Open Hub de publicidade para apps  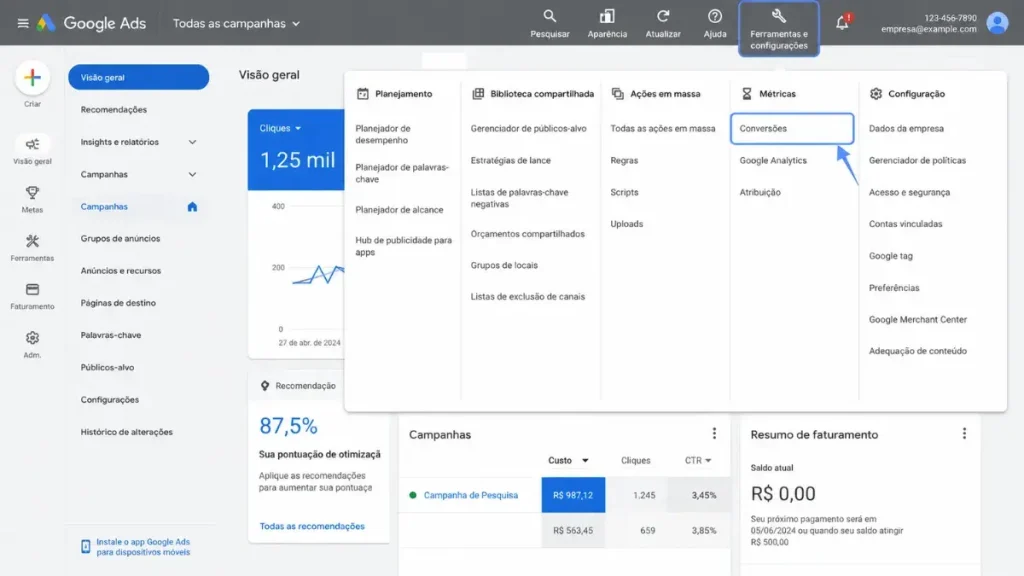[403, 246]
